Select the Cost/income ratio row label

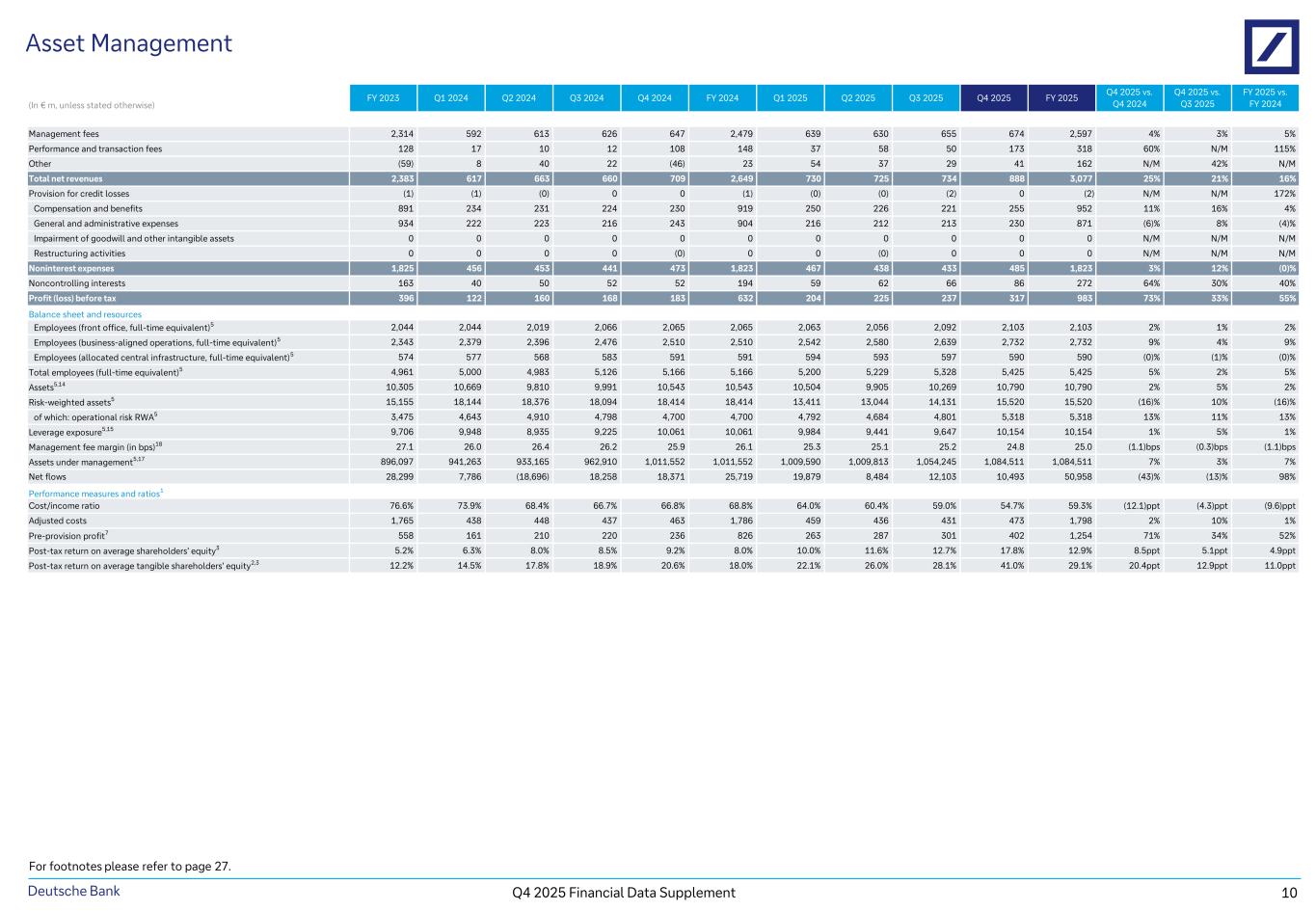[65, 506]
